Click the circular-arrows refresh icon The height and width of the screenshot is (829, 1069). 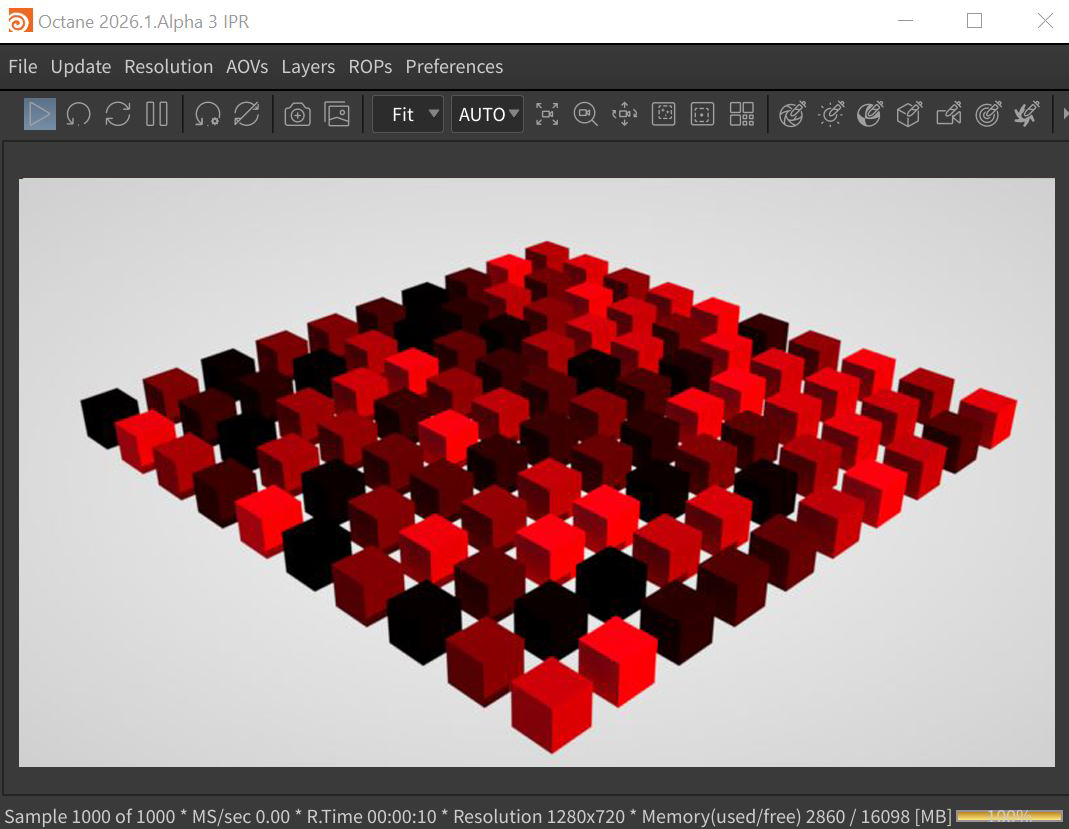pyautogui.click(x=118, y=114)
